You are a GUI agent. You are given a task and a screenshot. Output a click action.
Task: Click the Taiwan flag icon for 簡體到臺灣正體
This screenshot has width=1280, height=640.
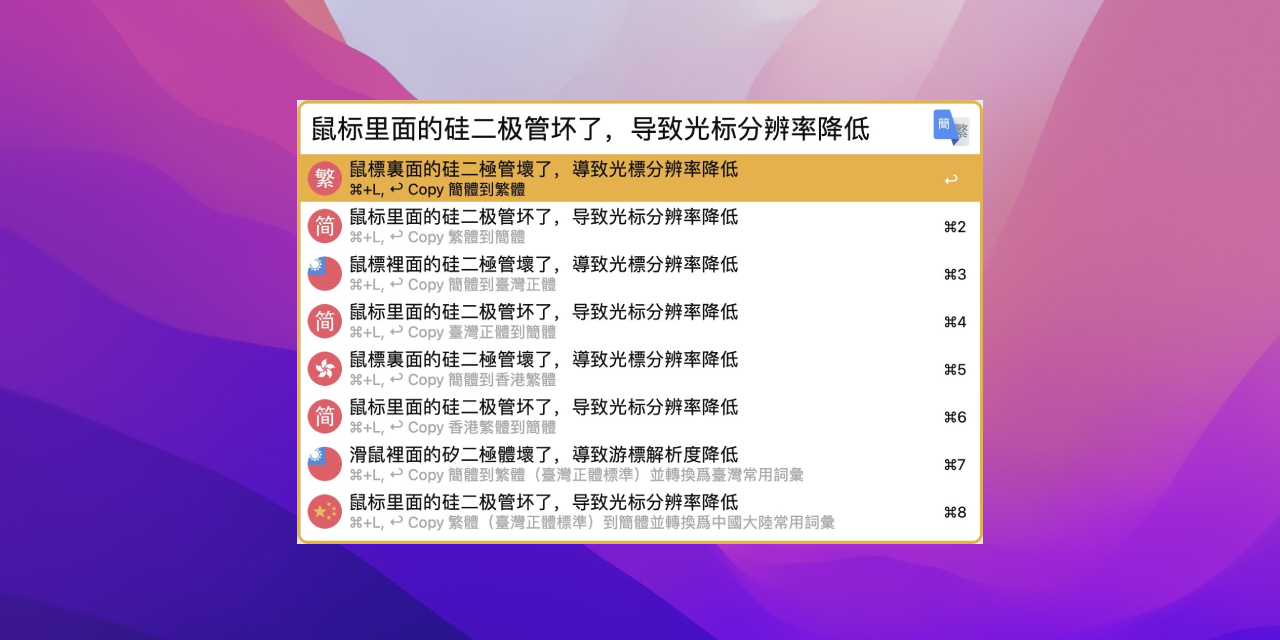pos(325,274)
